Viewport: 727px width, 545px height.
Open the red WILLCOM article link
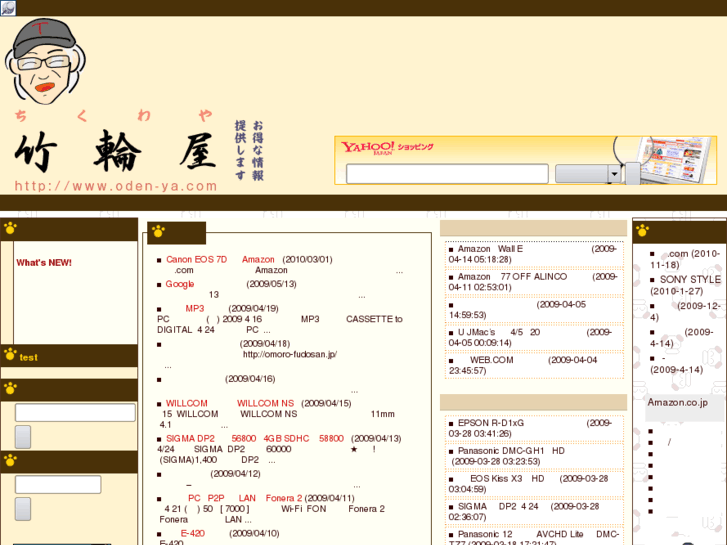[187, 403]
